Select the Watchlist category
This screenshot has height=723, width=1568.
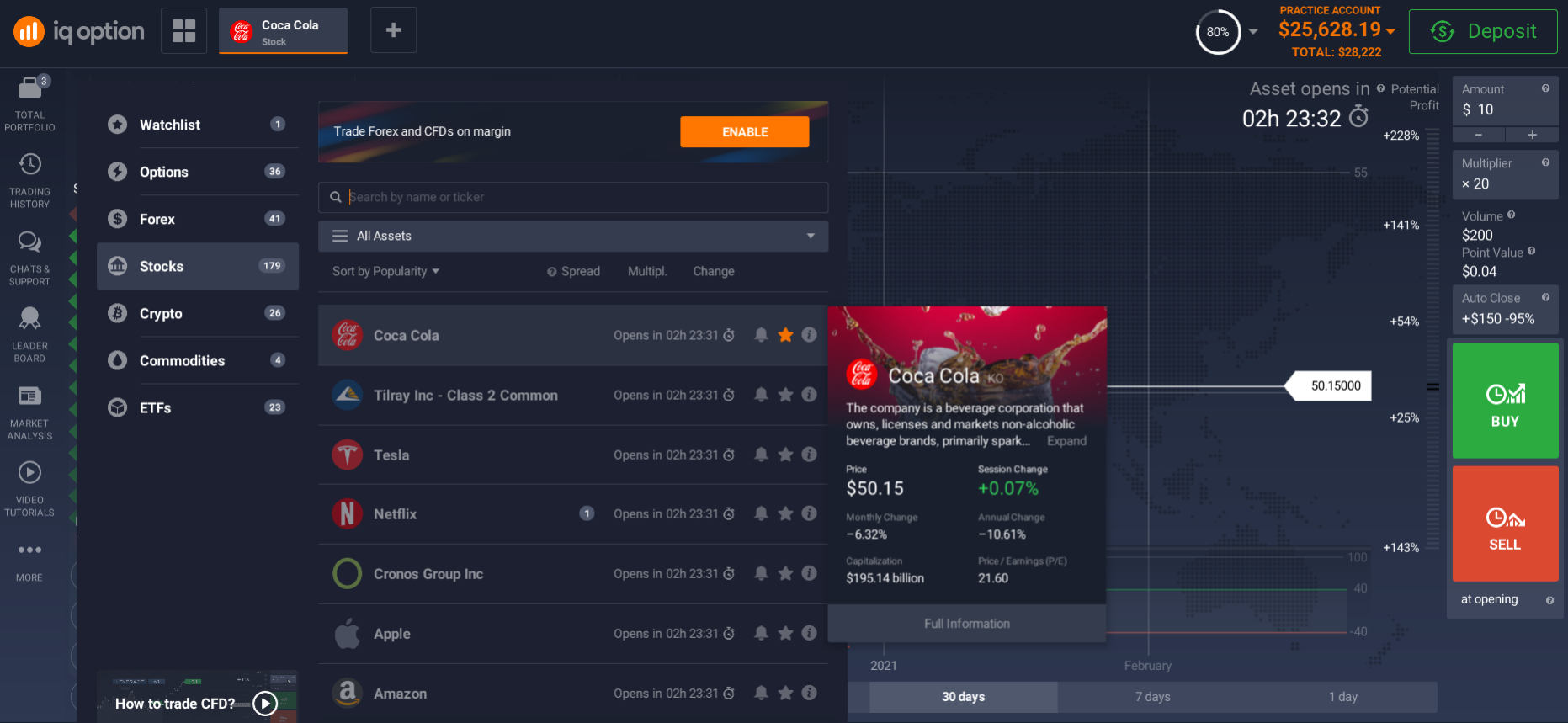(198, 125)
